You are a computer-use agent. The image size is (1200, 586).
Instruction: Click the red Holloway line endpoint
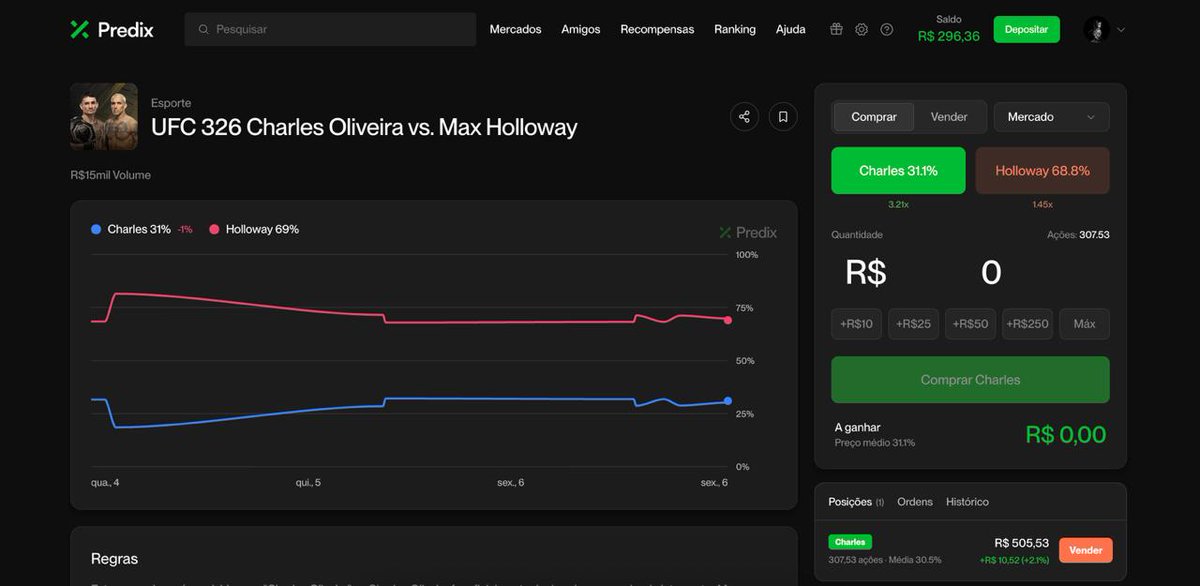coord(727,320)
